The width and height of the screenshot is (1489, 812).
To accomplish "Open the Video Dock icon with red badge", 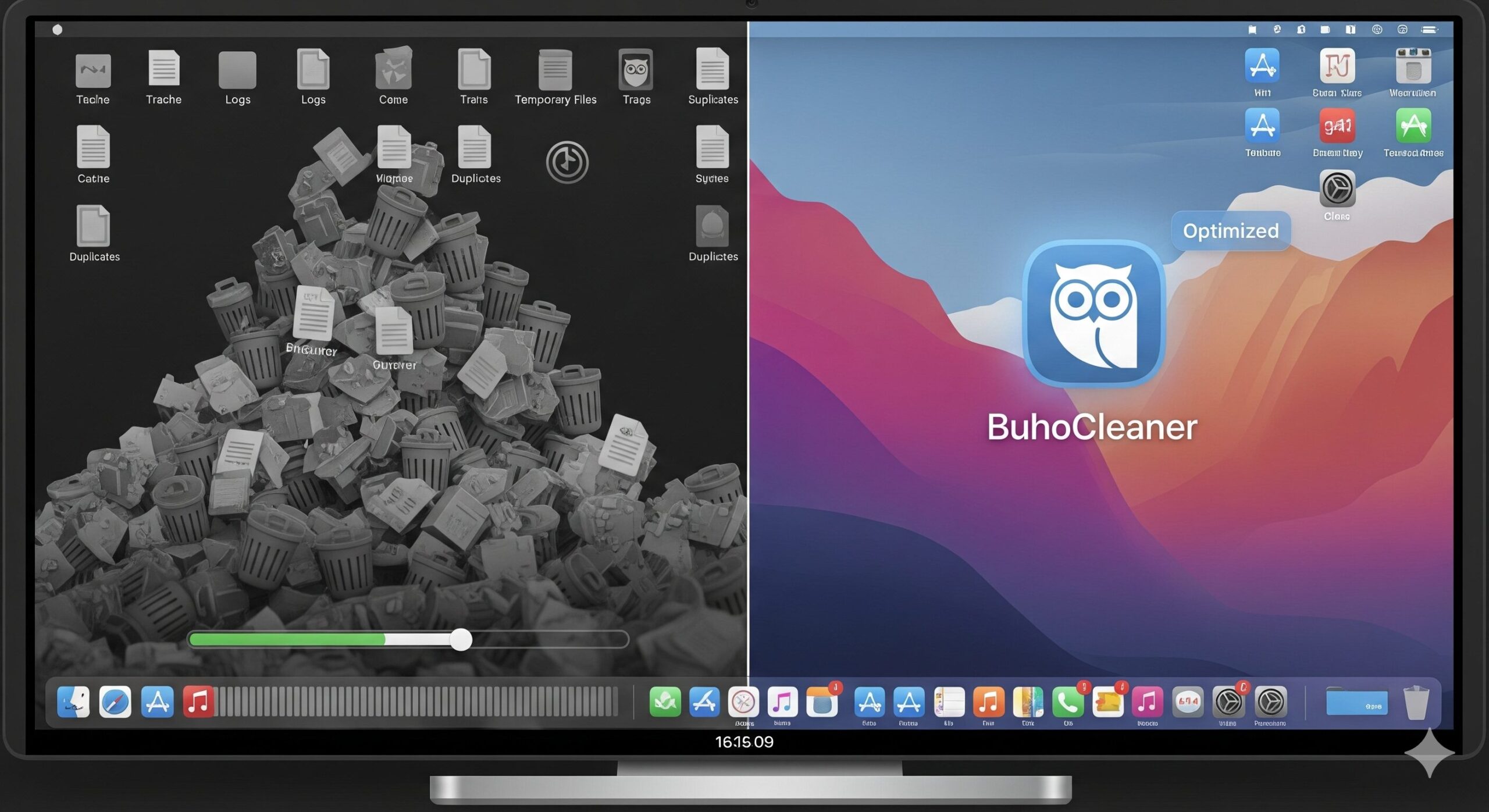I will (1228, 702).
